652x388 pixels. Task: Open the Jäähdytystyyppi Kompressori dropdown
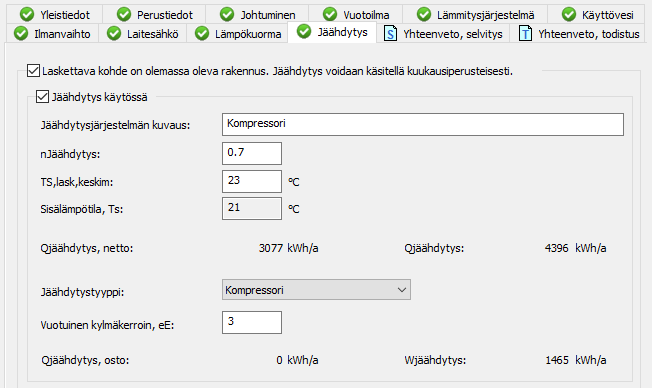[x=316, y=290]
